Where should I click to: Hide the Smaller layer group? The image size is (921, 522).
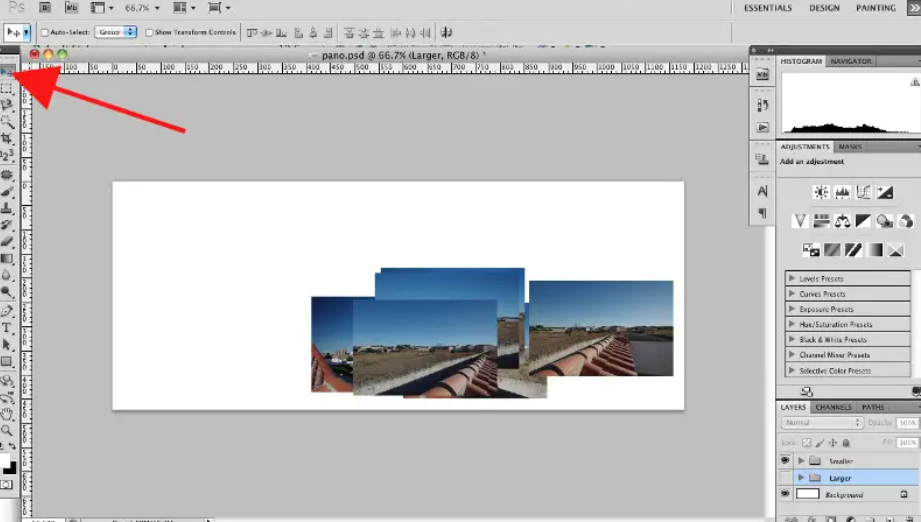coord(785,460)
